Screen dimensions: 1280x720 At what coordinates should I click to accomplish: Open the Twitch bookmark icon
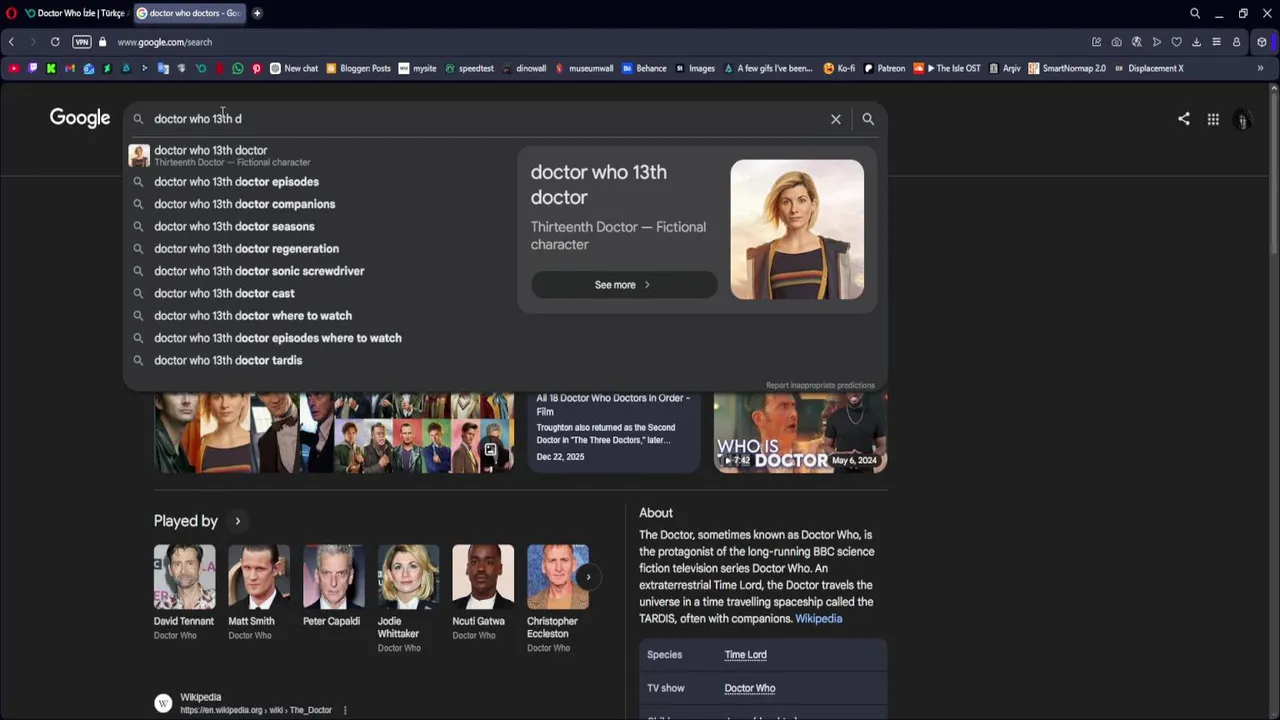[x=33, y=68]
